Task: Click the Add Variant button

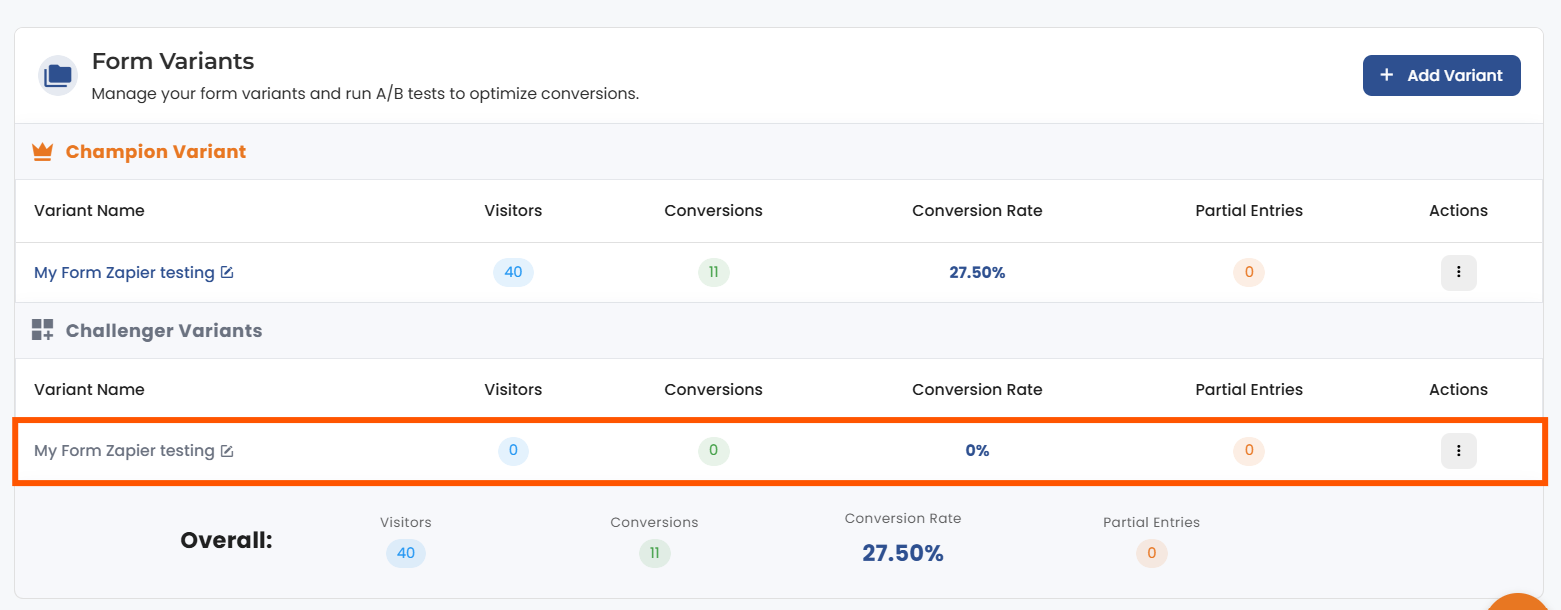Action: (1441, 75)
